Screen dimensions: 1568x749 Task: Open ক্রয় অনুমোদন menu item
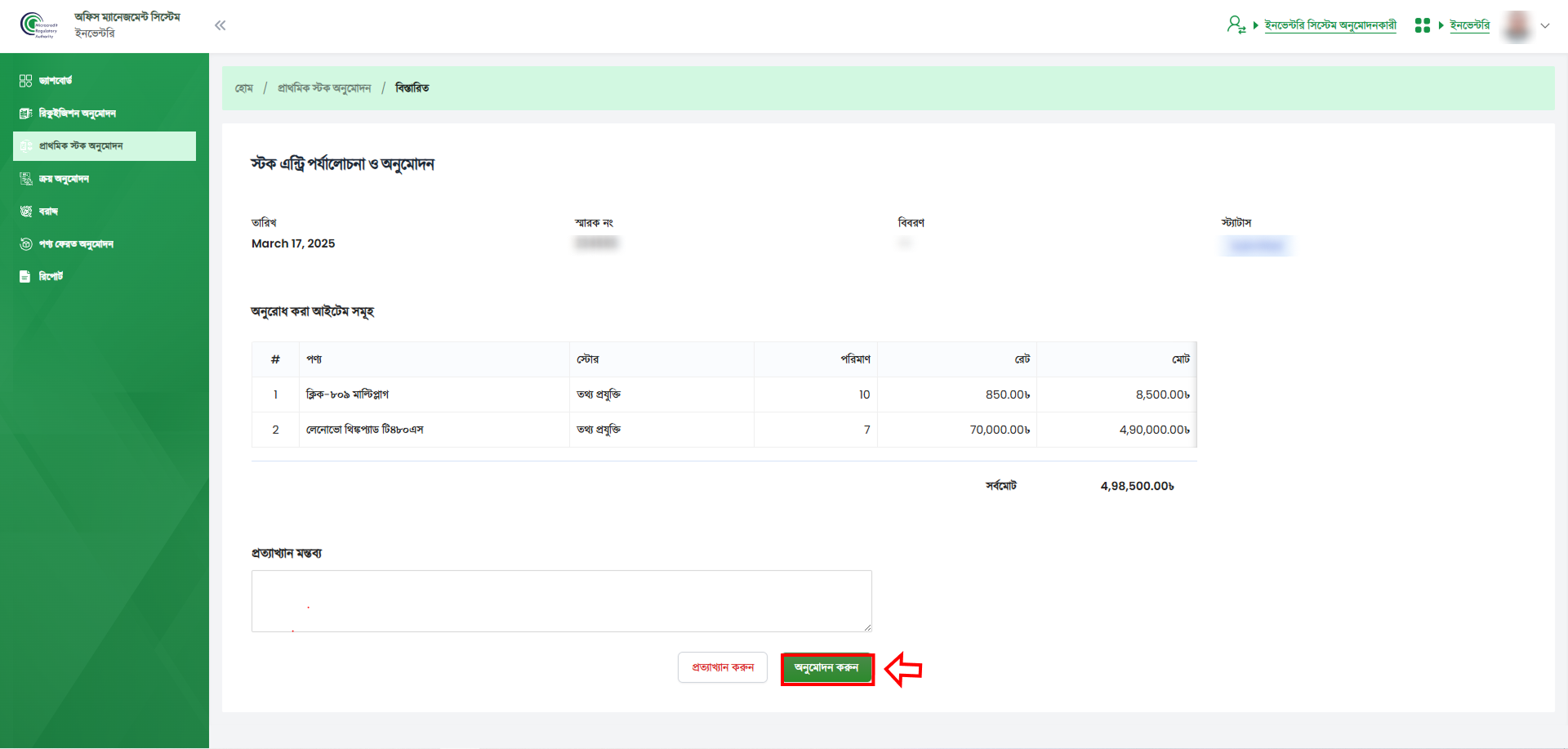105,179
